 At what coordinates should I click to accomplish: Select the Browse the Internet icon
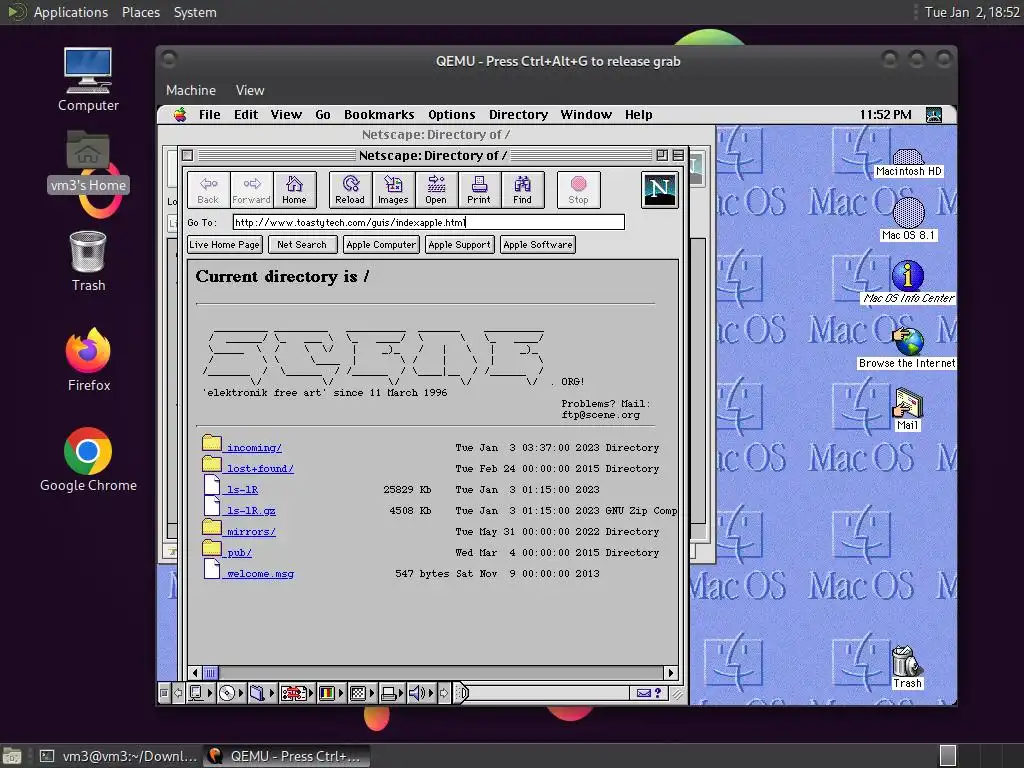tap(908, 348)
